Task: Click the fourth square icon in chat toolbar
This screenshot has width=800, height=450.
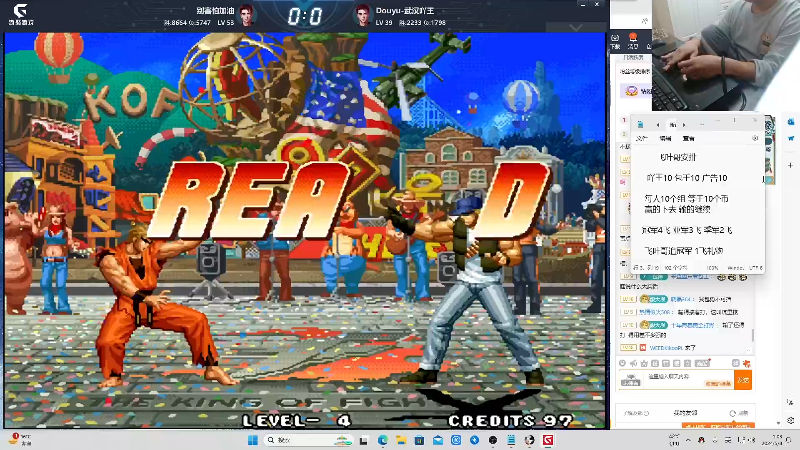Action: coord(655,363)
